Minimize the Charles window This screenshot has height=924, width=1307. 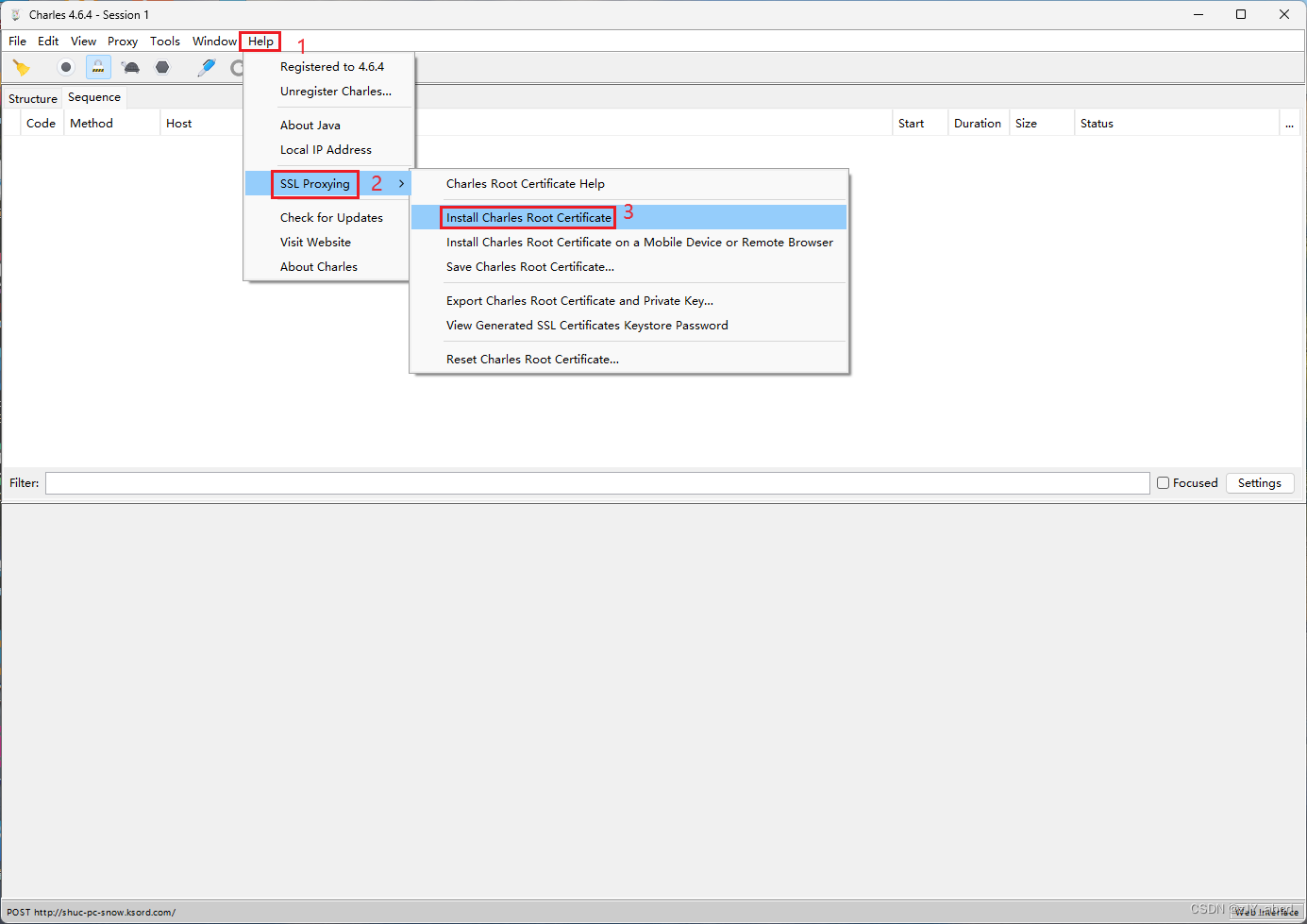click(1198, 14)
